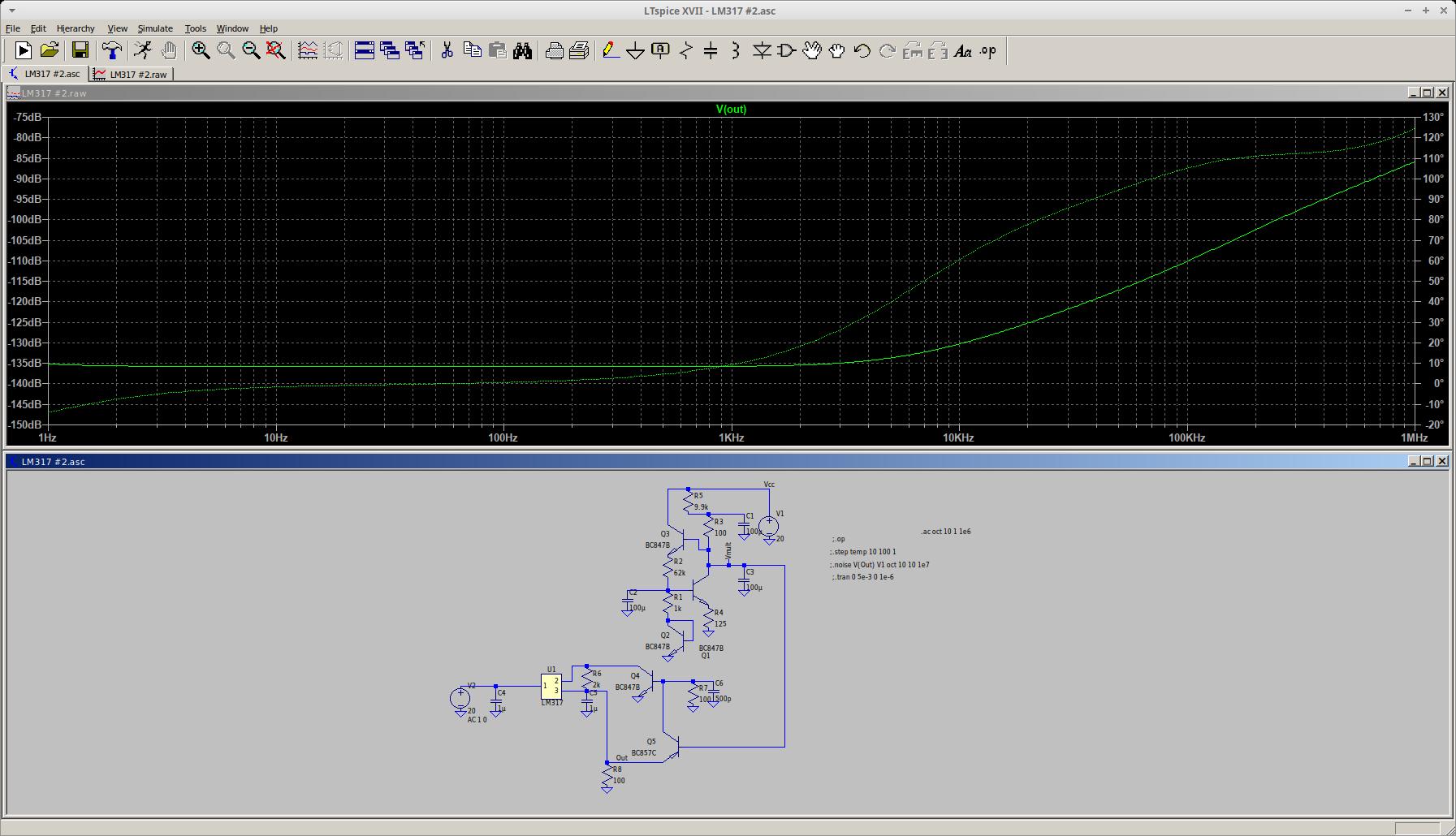Place a Resistor from the toolbar
The image size is (1456, 836).
pyautogui.click(x=686, y=50)
